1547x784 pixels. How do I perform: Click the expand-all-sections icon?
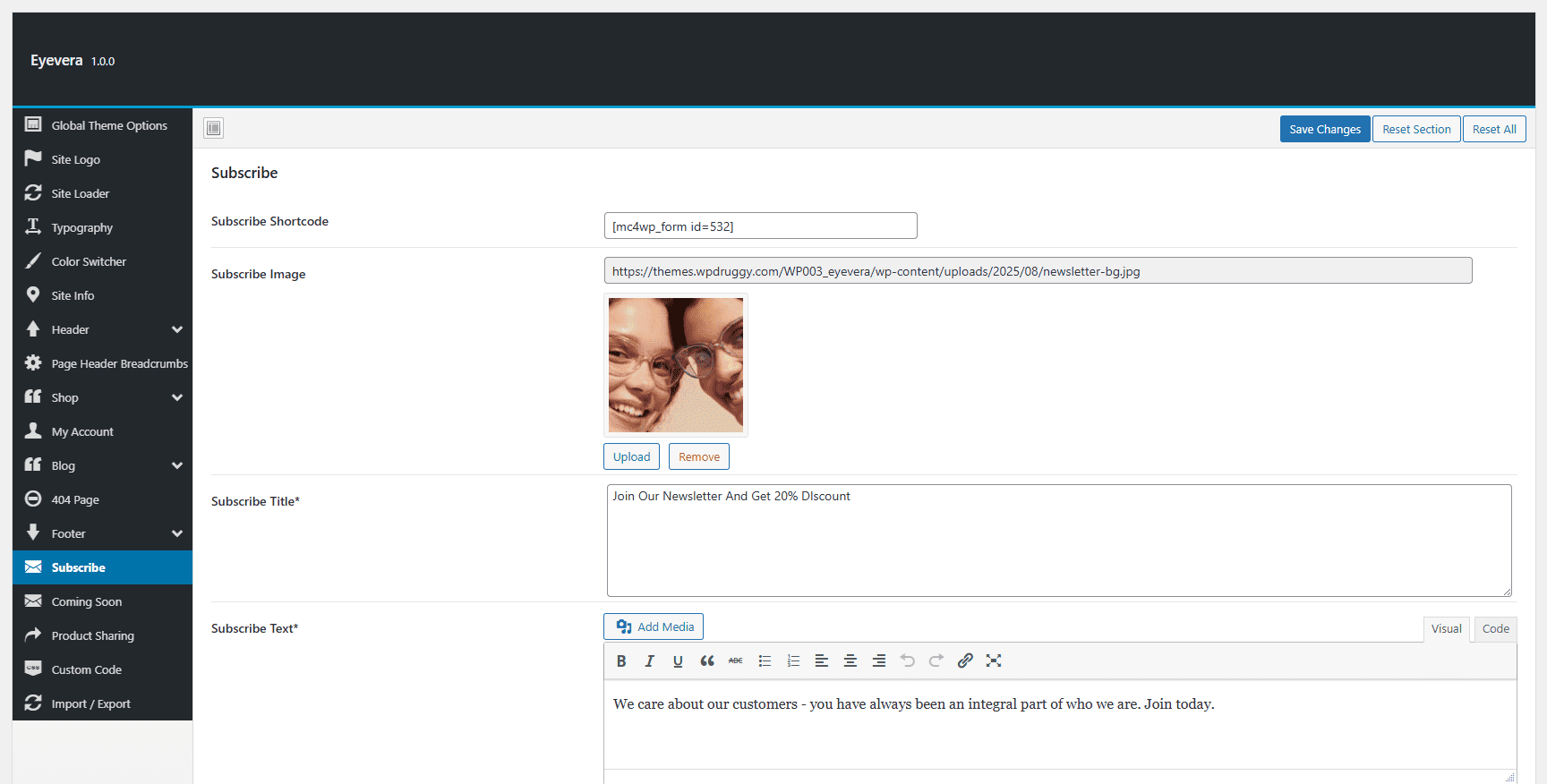pyautogui.click(x=213, y=128)
